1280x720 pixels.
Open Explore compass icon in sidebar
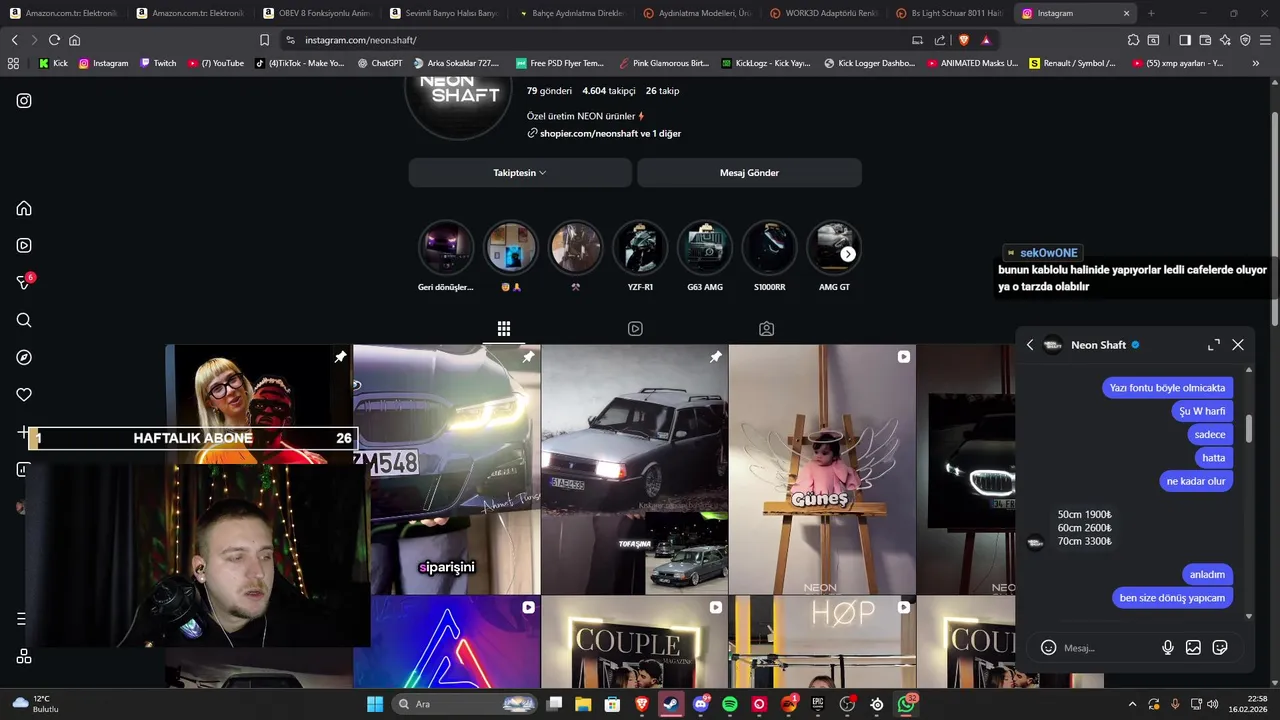[x=24, y=357]
